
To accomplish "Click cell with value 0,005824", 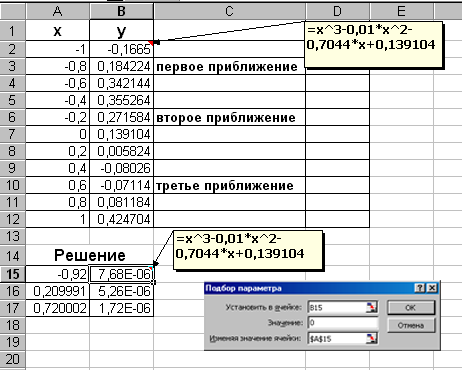I will (x=121, y=151).
